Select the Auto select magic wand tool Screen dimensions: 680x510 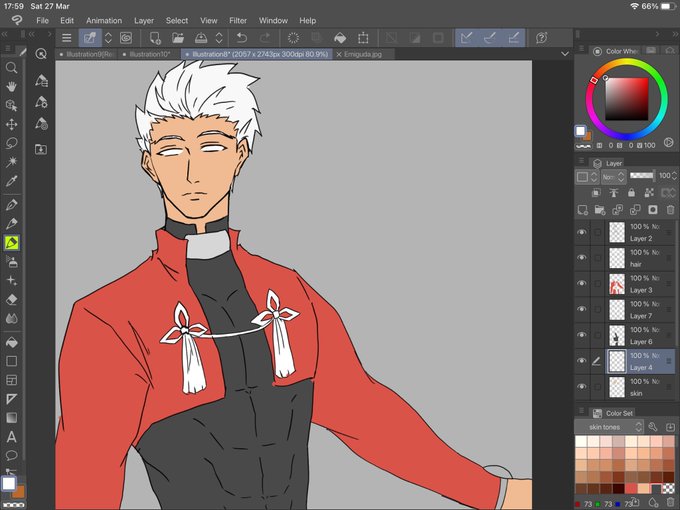tap(11, 162)
